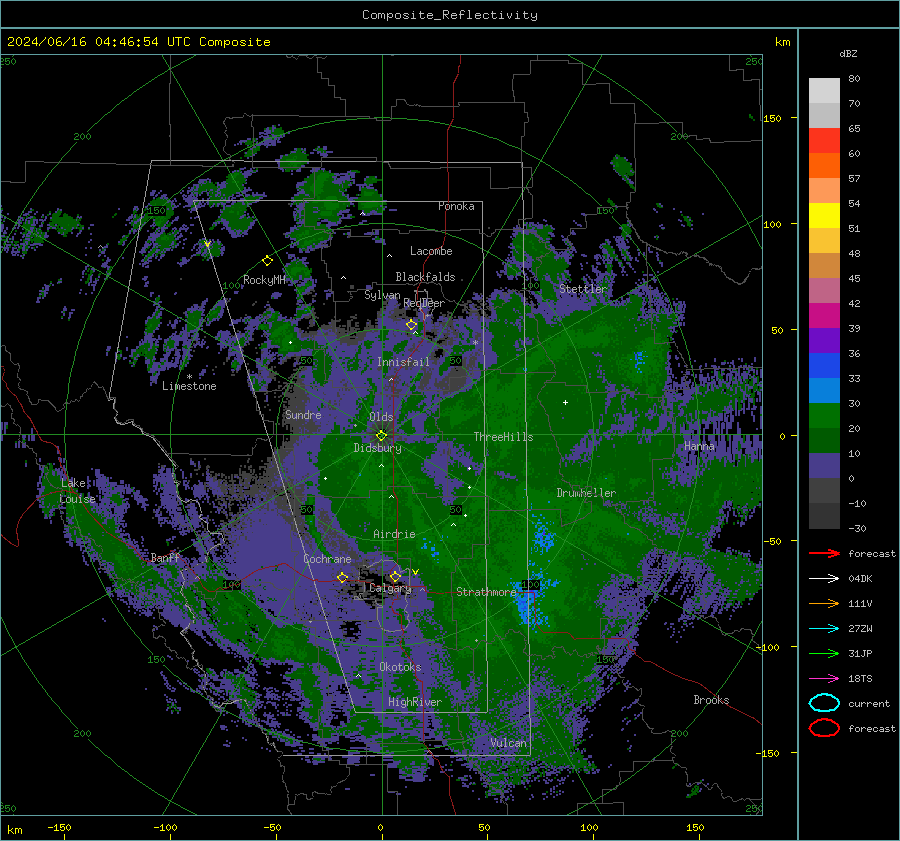Screen dimensions: 900x841
Task: Select the green 31JP arrow icon
Action: [x=824, y=653]
